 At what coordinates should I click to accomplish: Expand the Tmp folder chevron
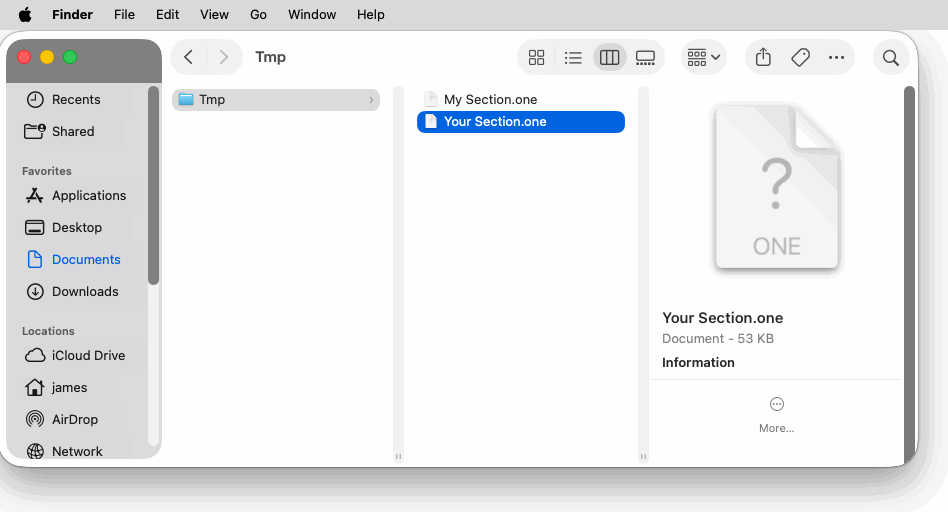[371, 100]
